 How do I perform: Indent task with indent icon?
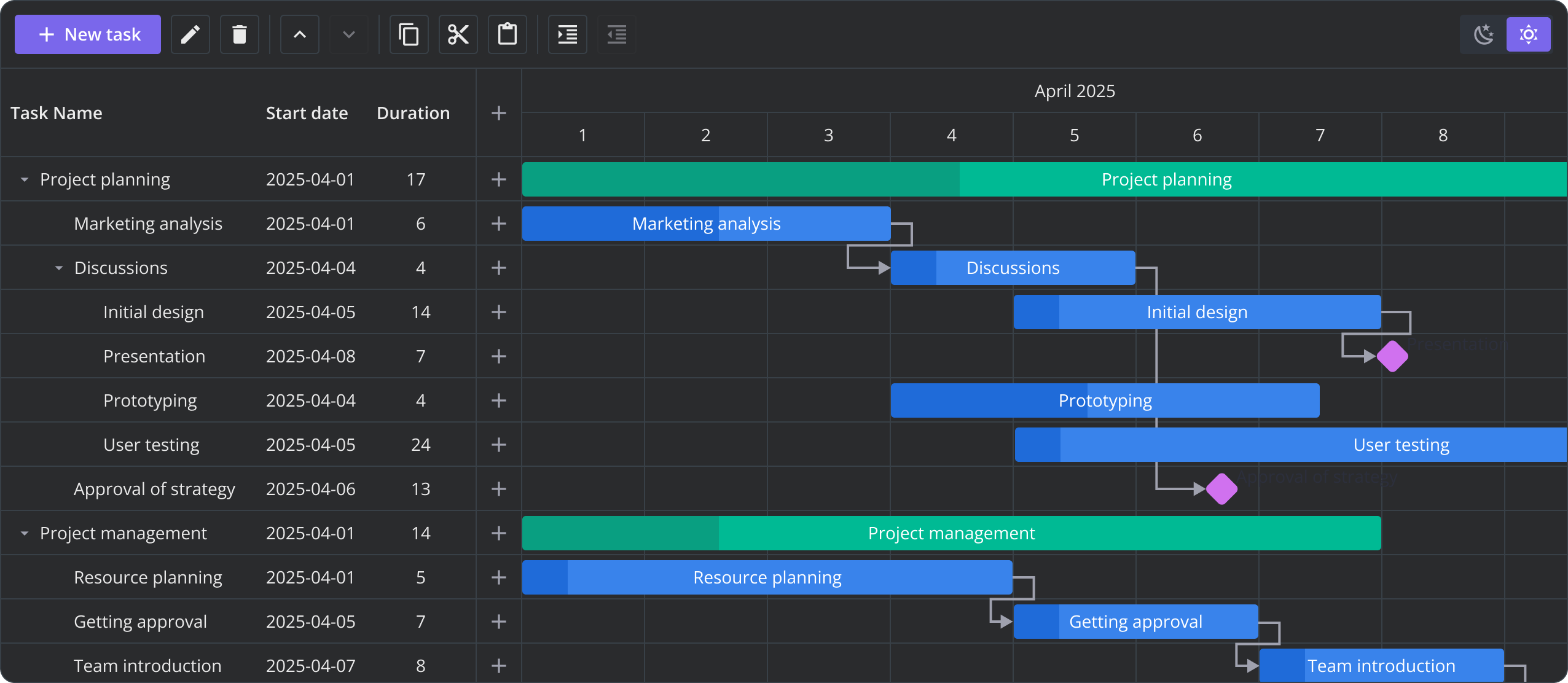[568, 34]
